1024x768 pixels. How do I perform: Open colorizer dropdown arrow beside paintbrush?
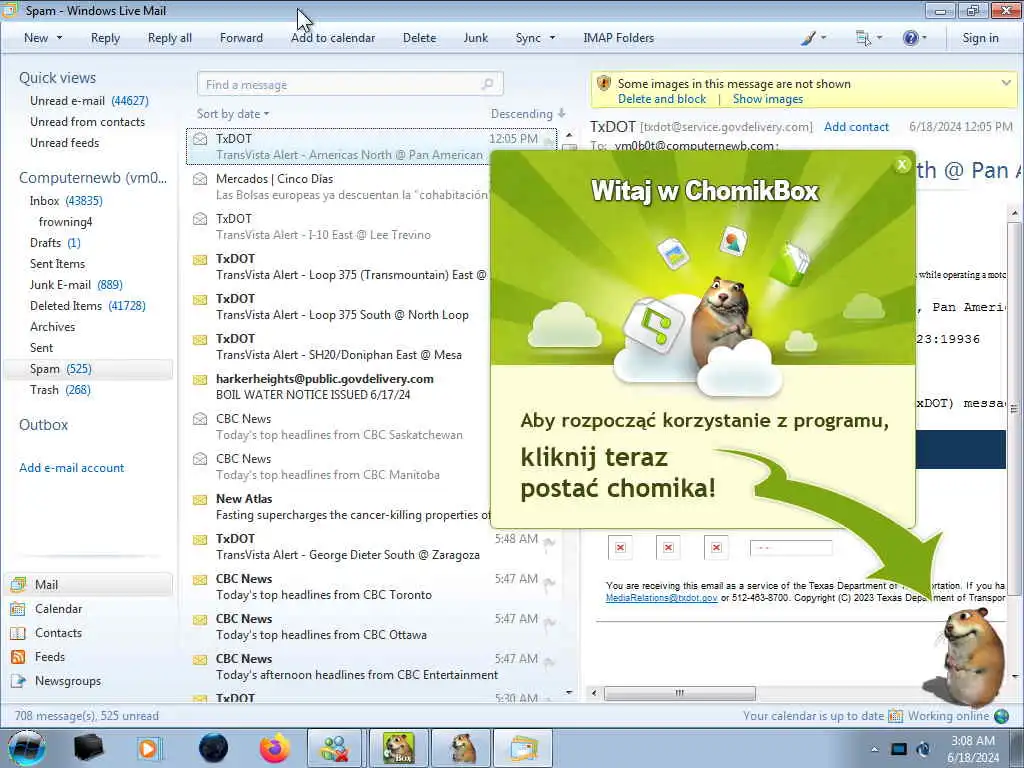click(x=824, y=38)
